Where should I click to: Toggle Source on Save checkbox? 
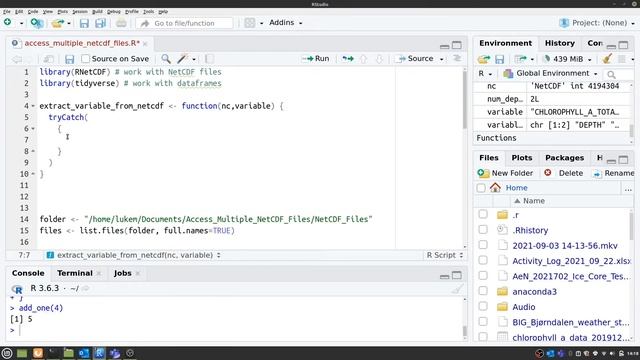85,59
